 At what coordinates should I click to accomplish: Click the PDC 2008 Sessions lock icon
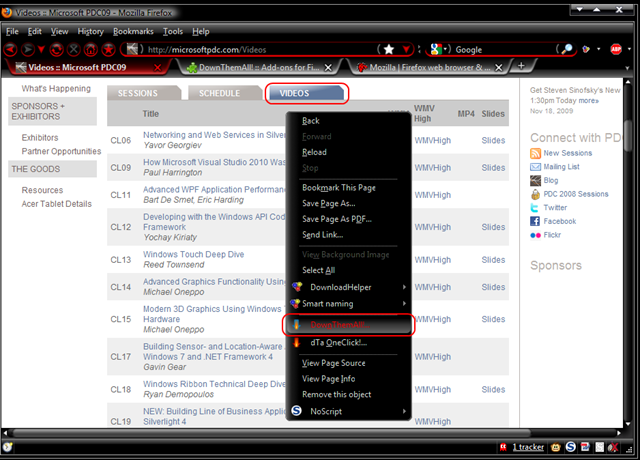535,194
